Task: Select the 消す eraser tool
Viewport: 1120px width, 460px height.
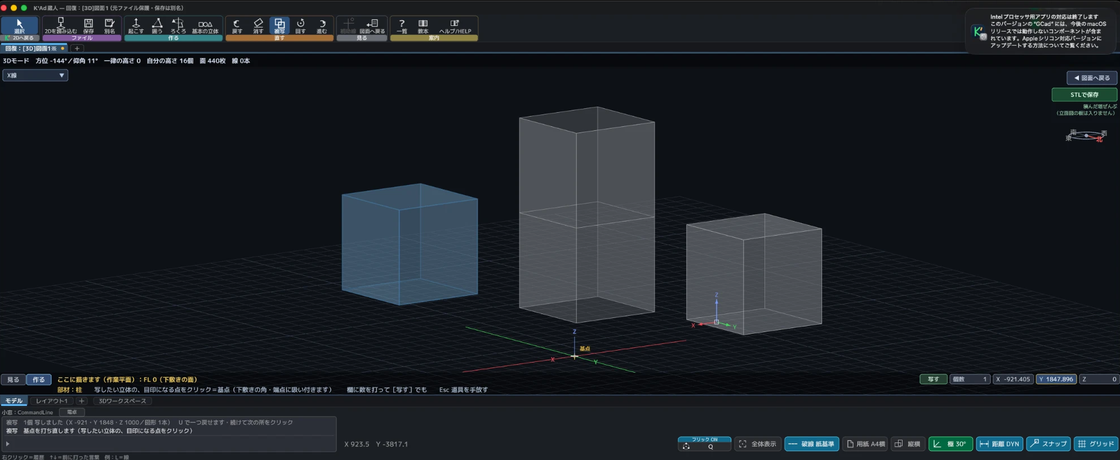Action: [x=259, y=26]
